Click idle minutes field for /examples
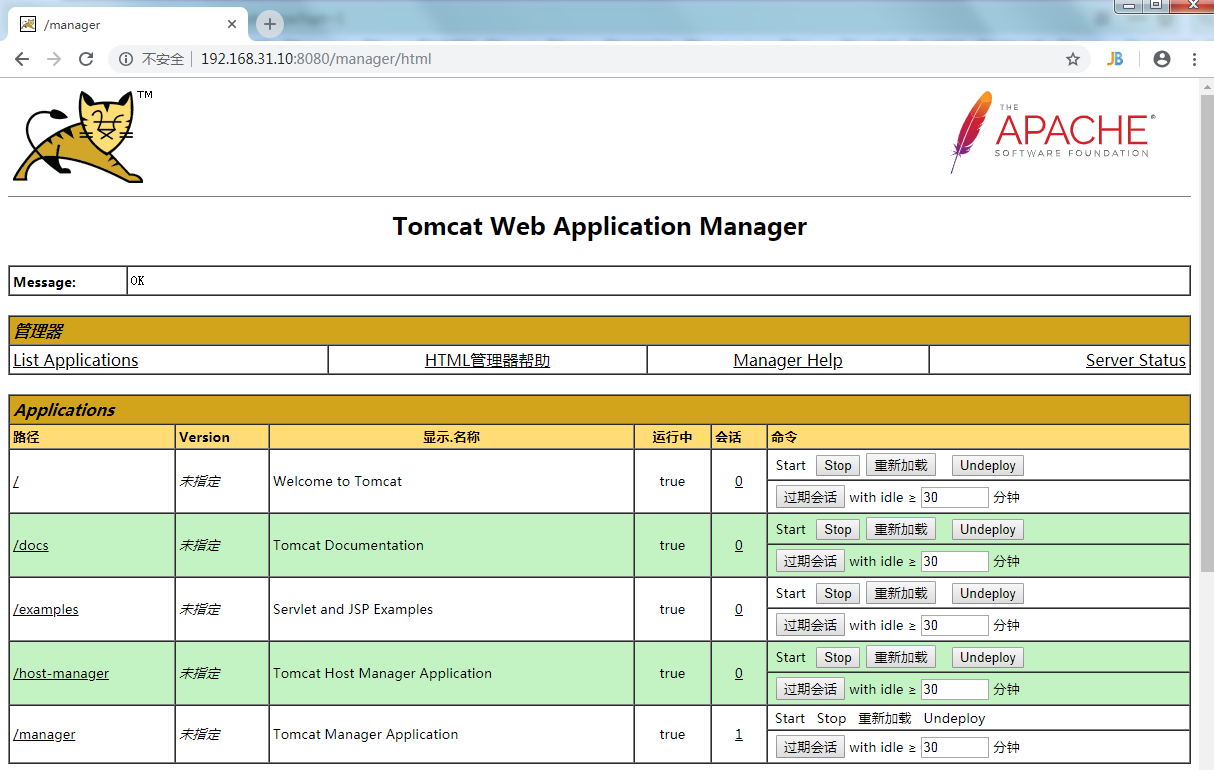This screenshot has height=770, width=1214. tap(954, 625)
